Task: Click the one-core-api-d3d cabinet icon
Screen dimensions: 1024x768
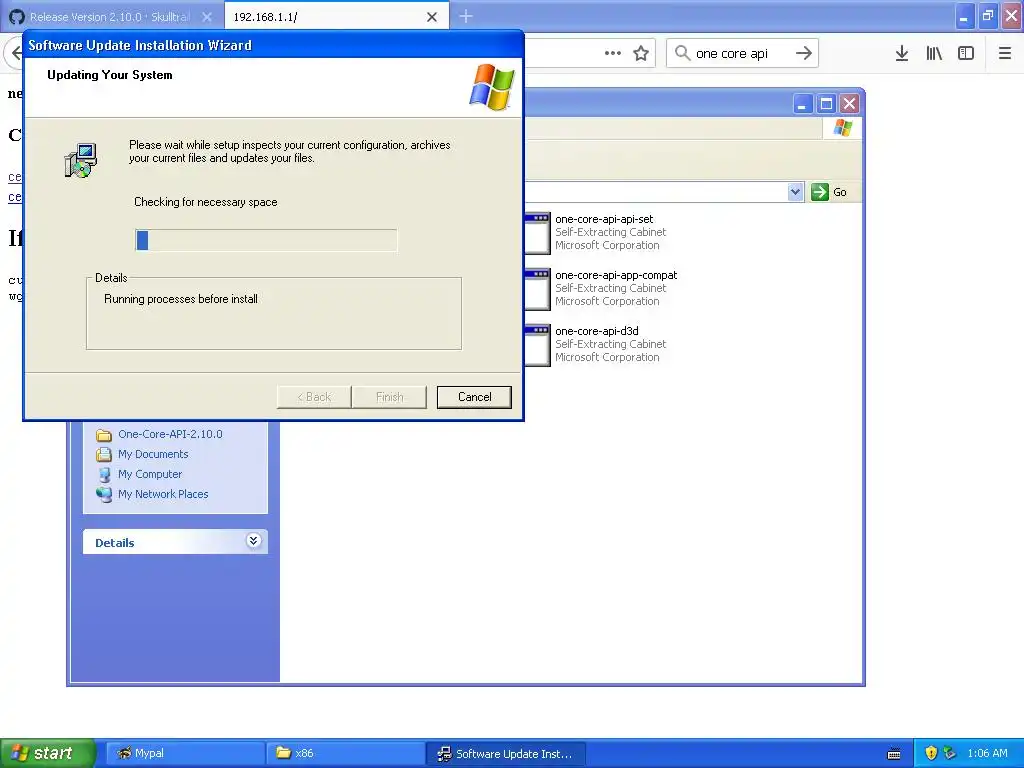Action: (537, 345)
